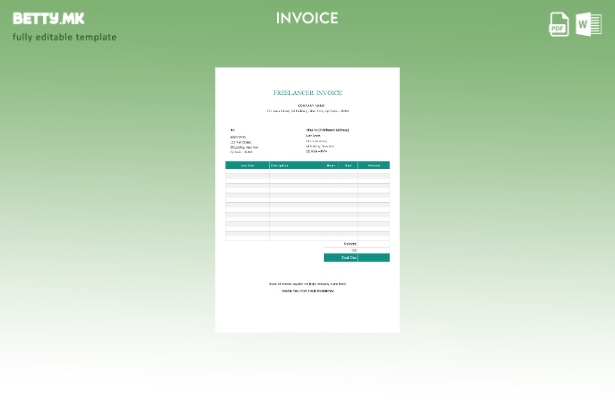
Task: Click the Rate column header
Action: coord(348,165)
